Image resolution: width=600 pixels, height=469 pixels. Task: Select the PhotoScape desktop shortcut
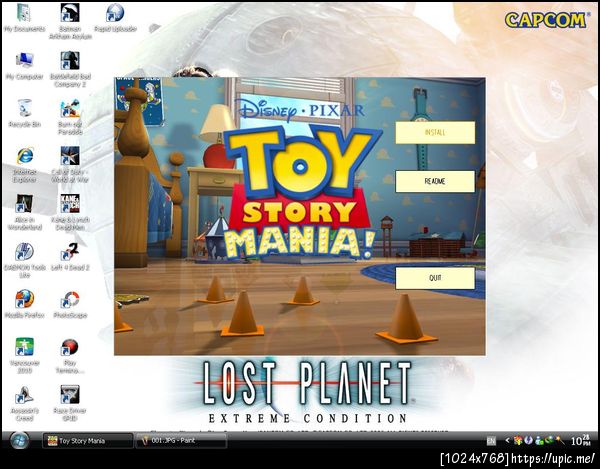point(70,304)
